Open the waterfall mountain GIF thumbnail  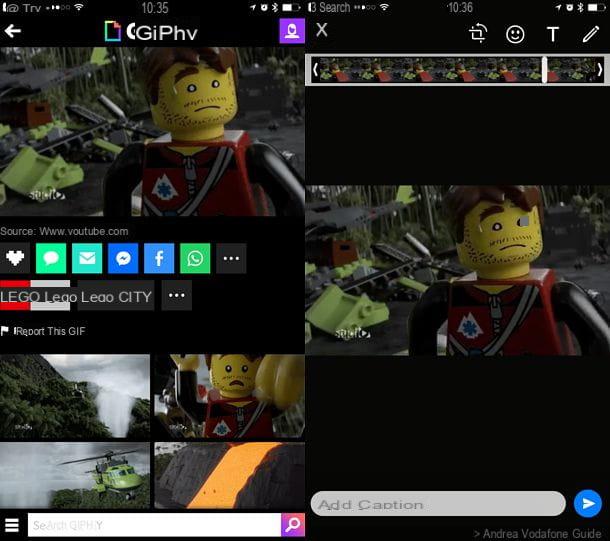pyautogui.click(x=75, y=396)
